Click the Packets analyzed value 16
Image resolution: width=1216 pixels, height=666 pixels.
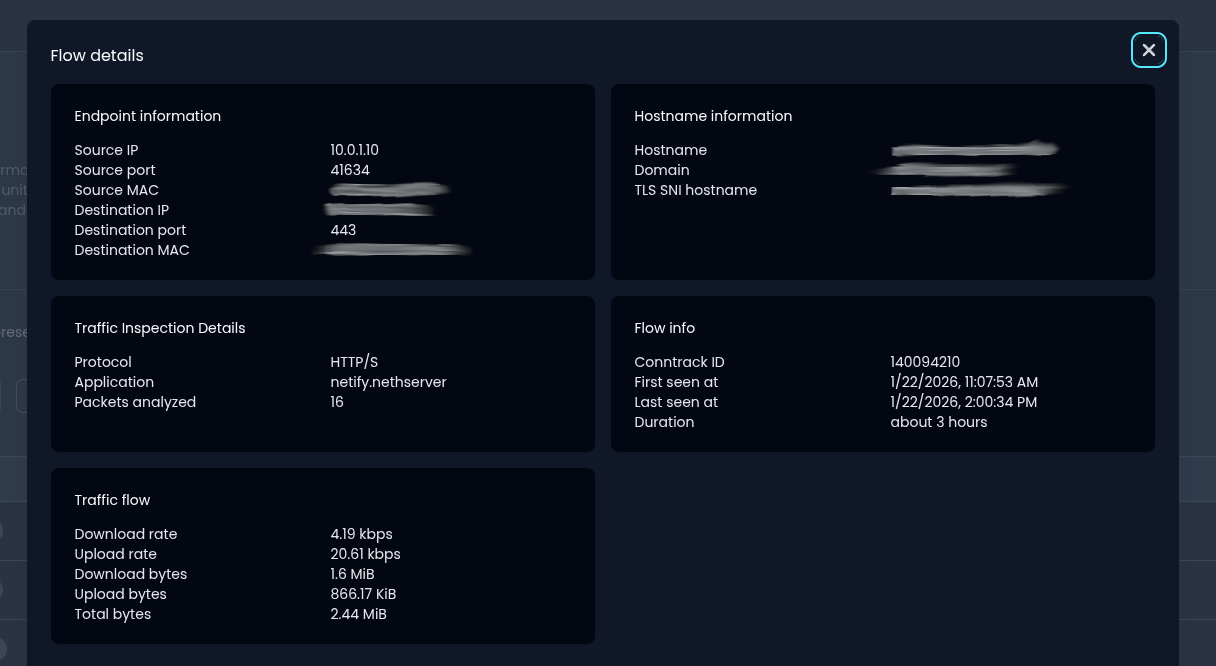337,402
